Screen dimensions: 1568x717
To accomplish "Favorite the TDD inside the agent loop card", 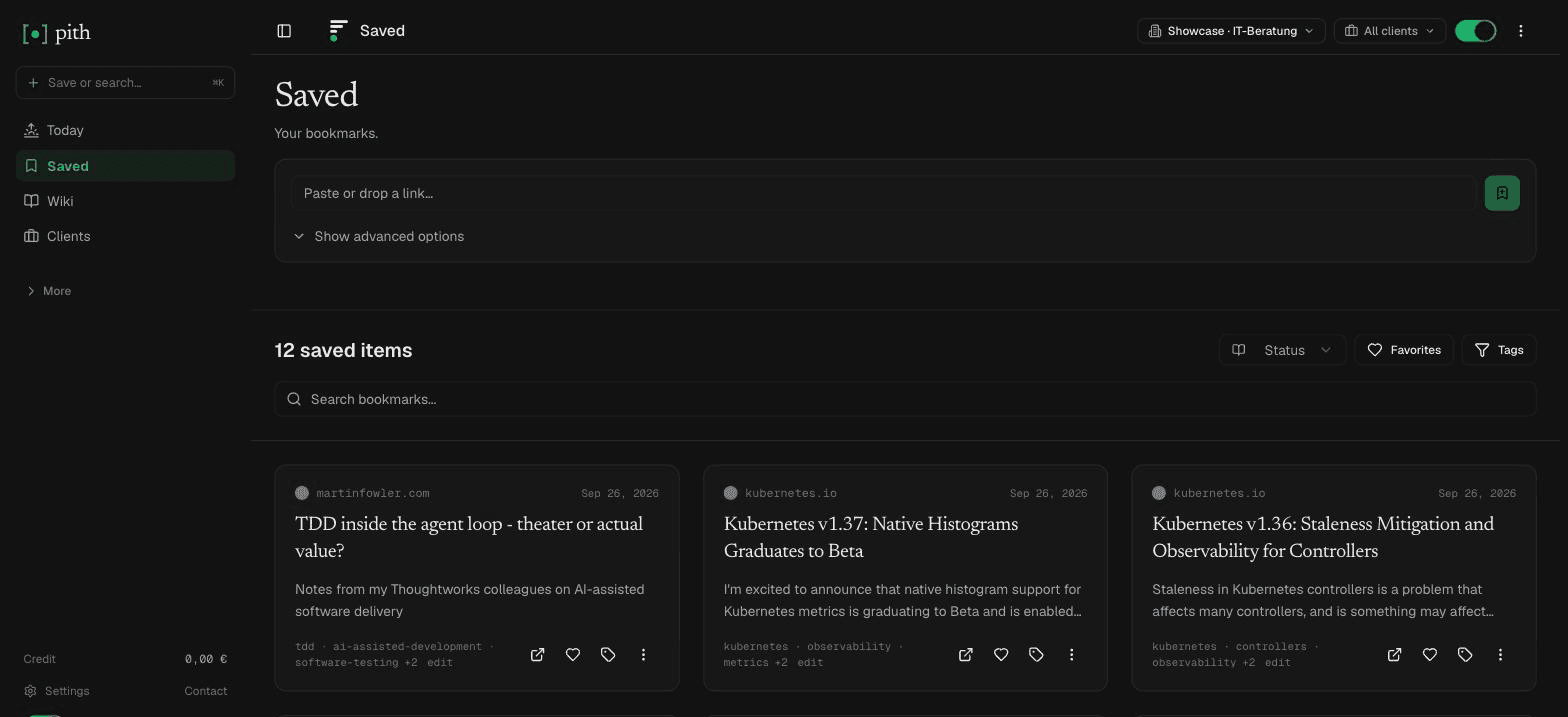I will pos(573,655).
